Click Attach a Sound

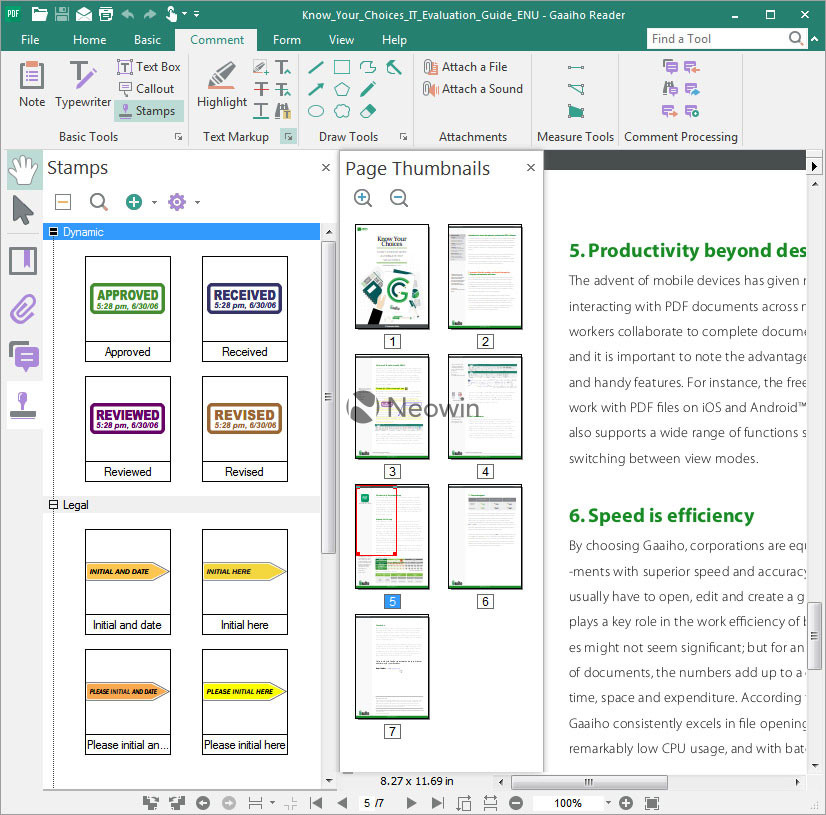[473, 89]
